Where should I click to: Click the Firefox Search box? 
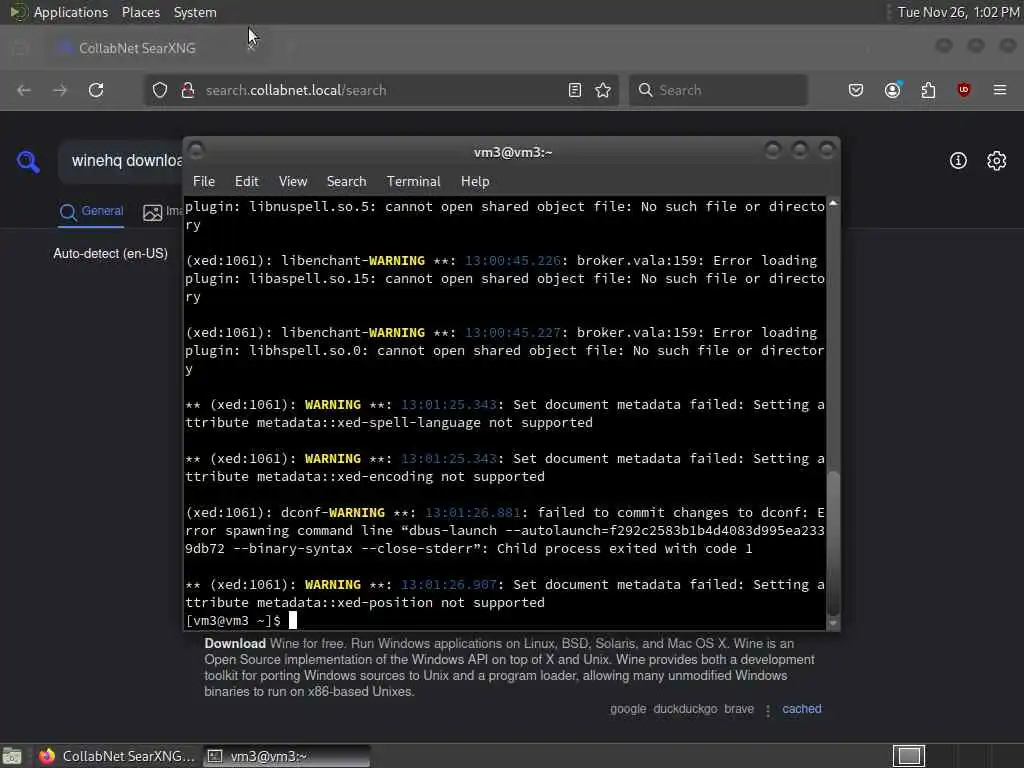pos(718,90)
